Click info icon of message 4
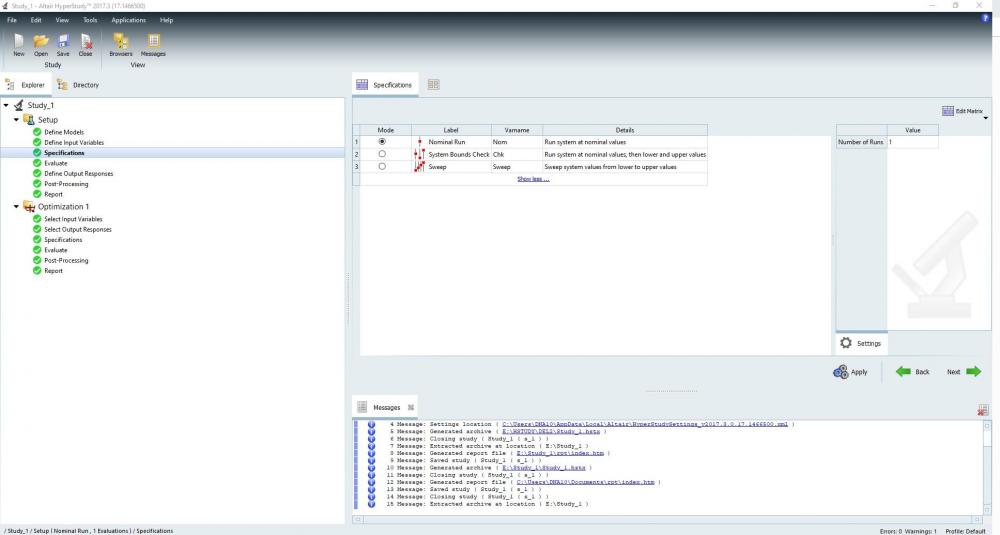The height and width of the screenshot is (535, 1000). point(371,424)
